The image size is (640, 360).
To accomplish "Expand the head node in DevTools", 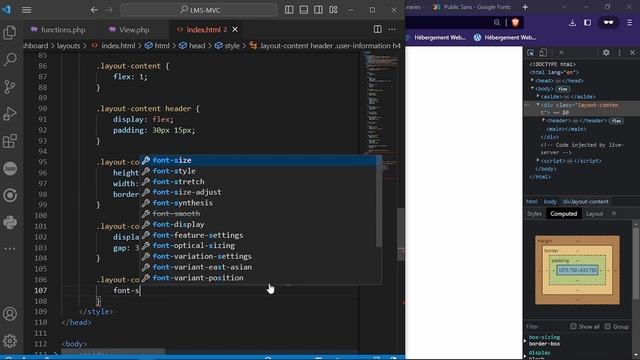I will point(532,80).
